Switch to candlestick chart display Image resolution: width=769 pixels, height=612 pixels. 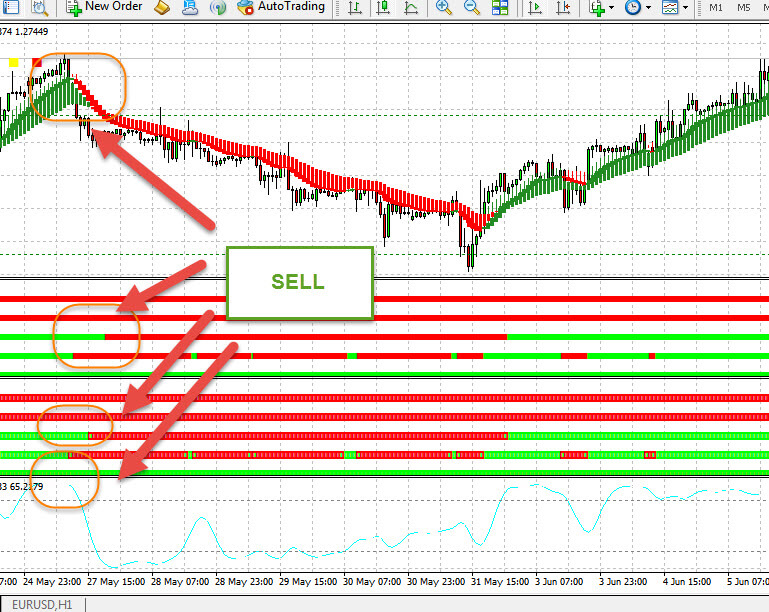(x=381, y=8)
